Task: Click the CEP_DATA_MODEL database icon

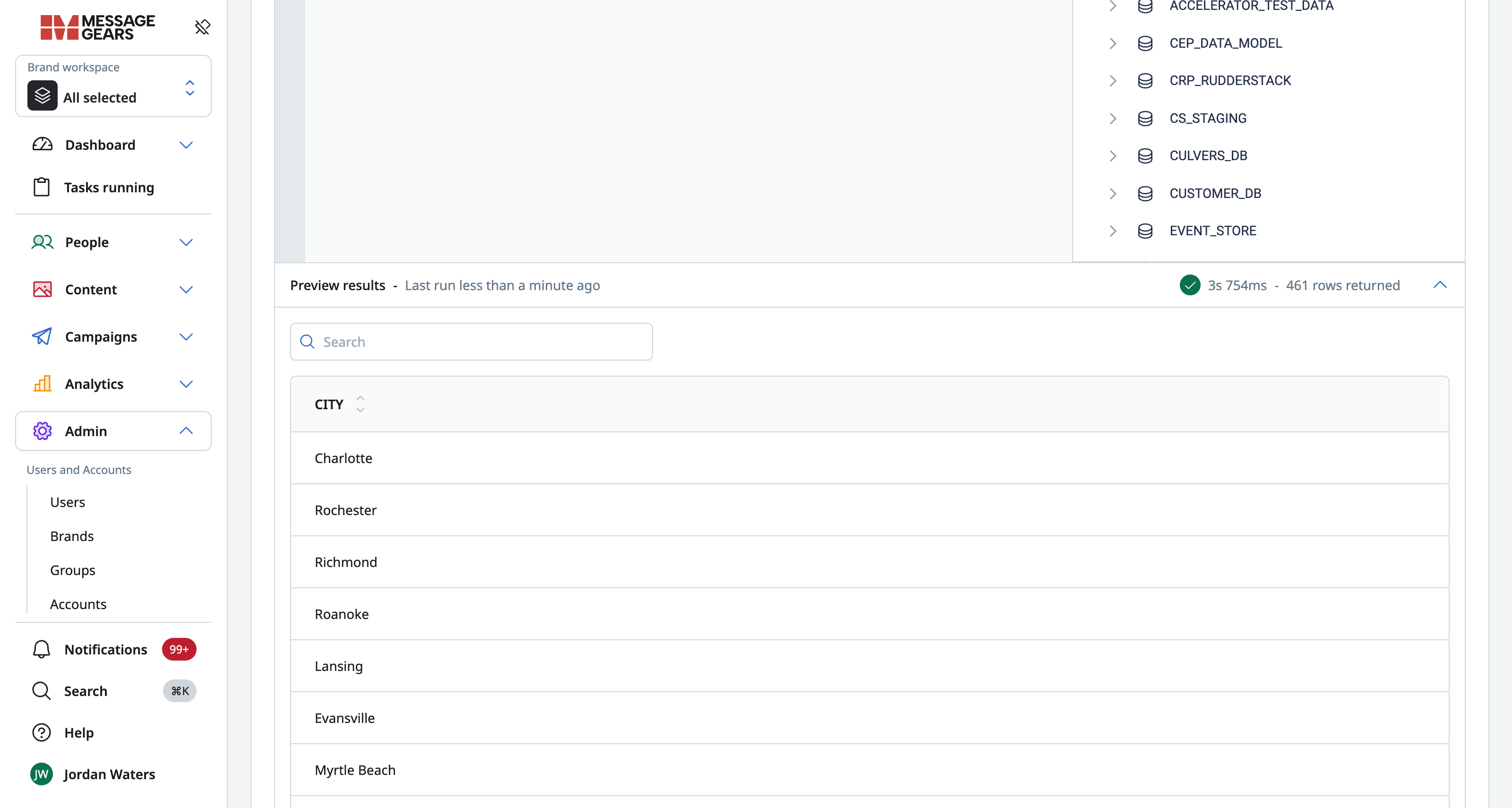Action: [x=1145, y=43]
